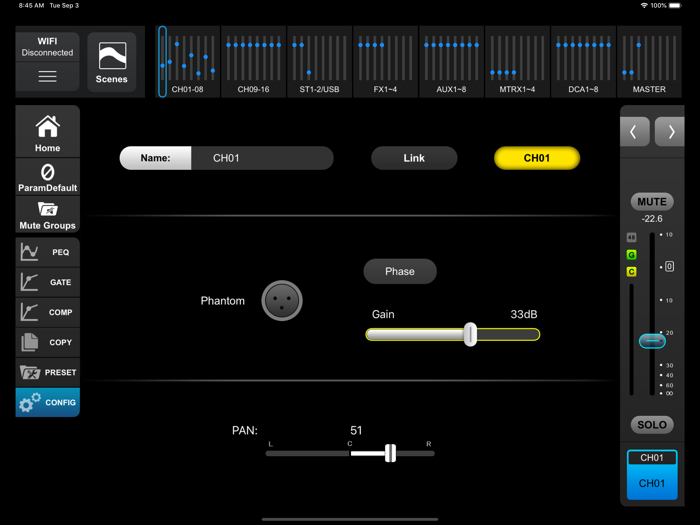The width and height of the screenshot is (700, 525).
Task: Switch to CH01-08 fader bank
Action: 188,62
